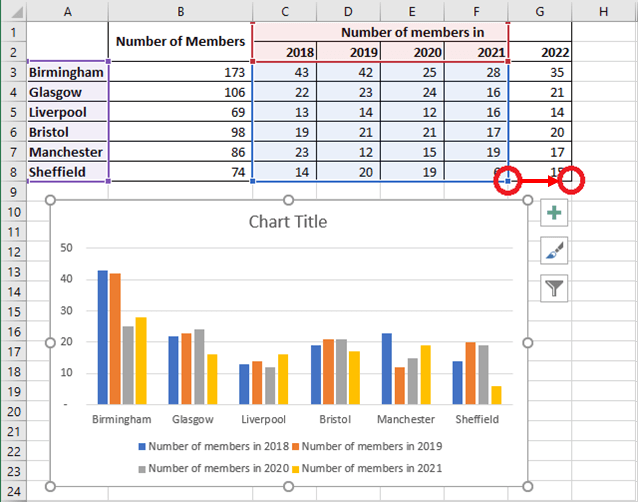Click the 2018 year header cell
Viewport: 638px width, 502px height.
pyautogui.click(x=284, y=52)
